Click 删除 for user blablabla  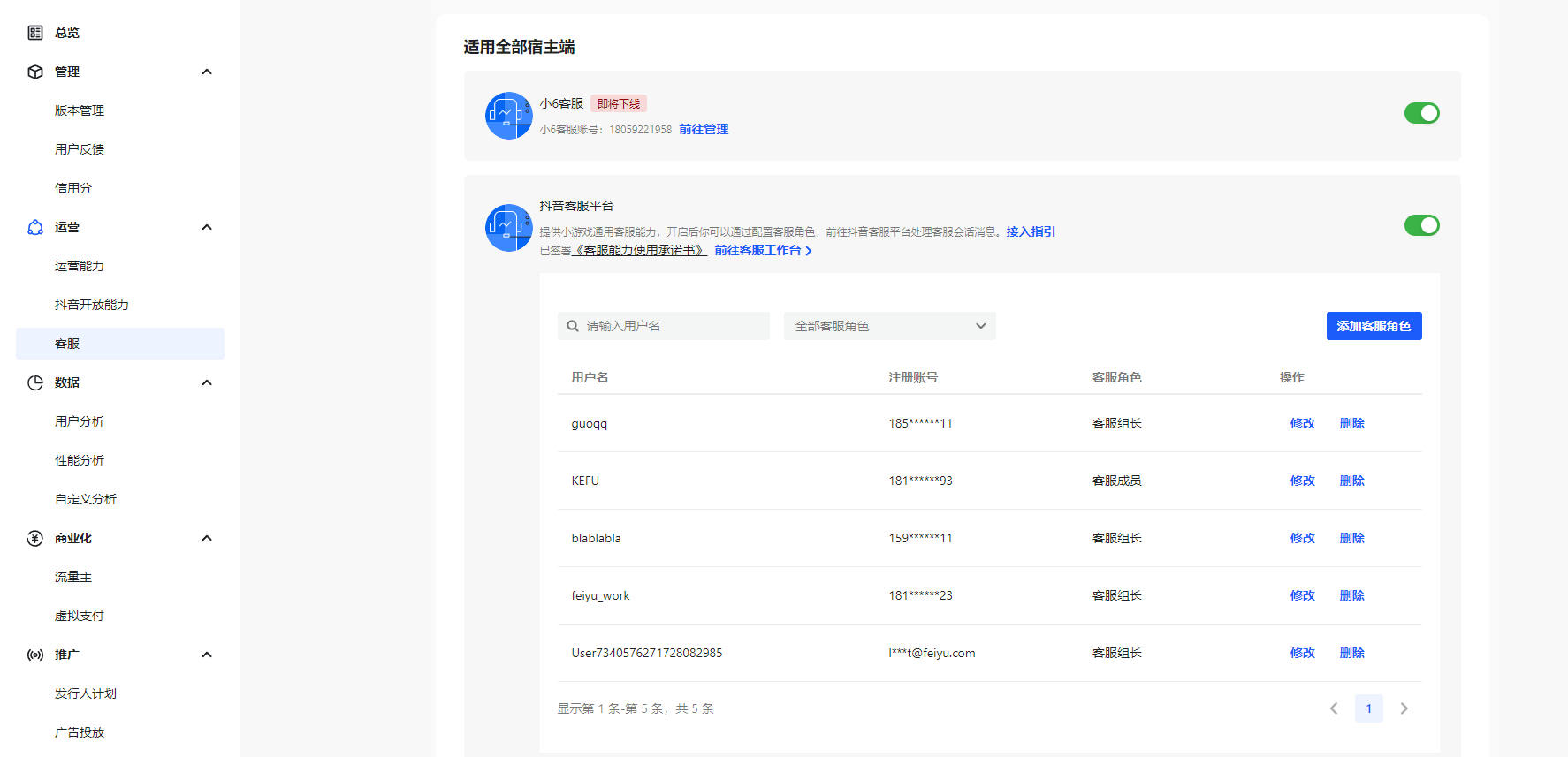pyautogui.click(x=1352, y=538)
